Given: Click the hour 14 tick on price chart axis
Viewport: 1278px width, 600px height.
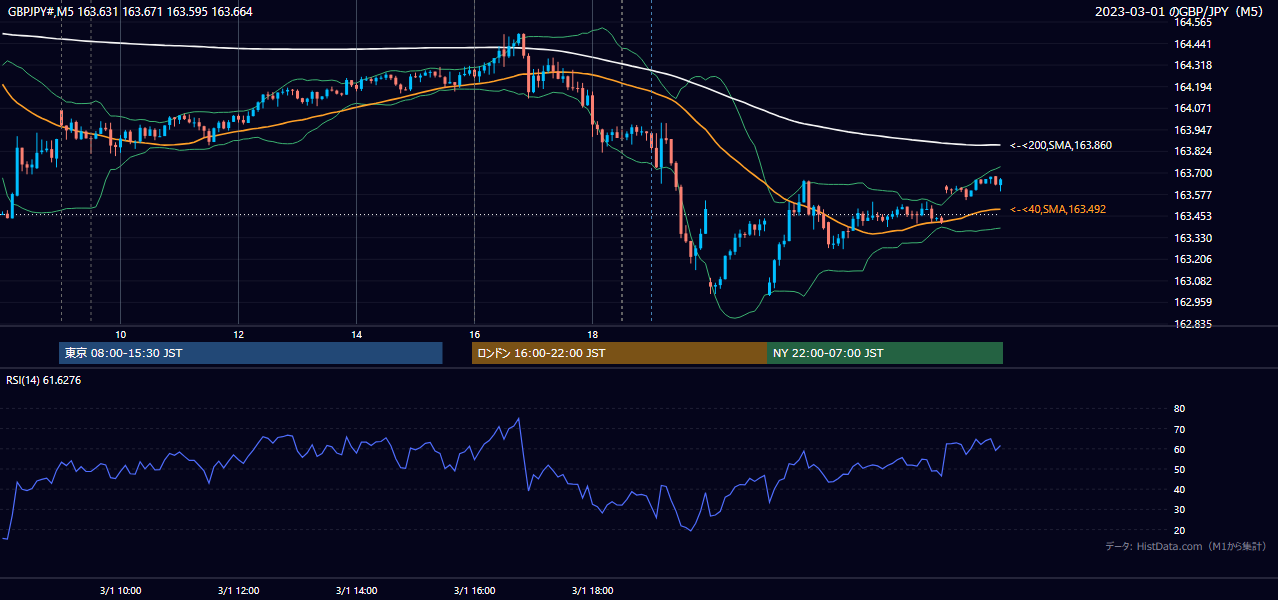Looking at the screenshot, I should [356, 334].
